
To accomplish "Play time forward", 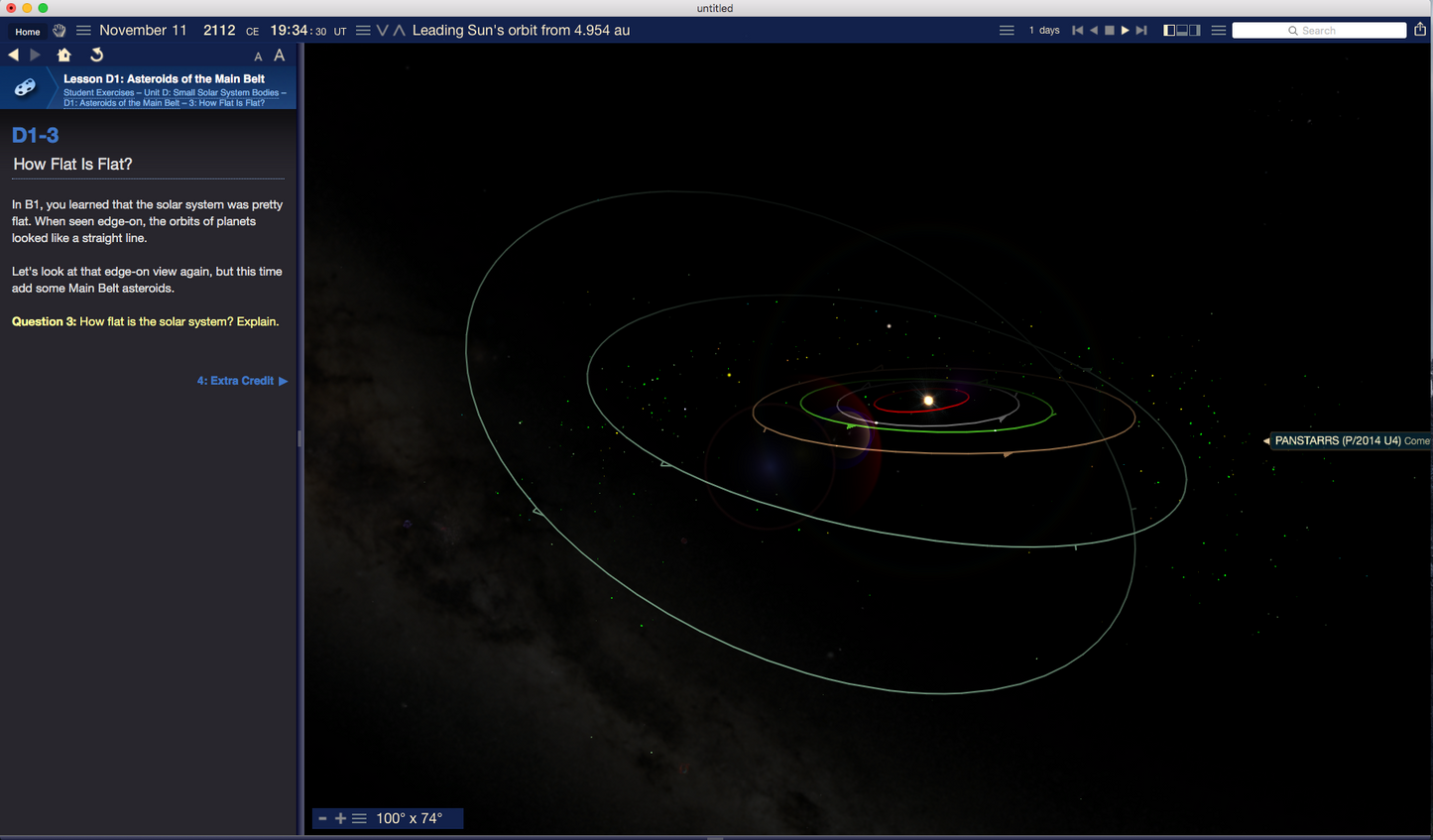I will 1125,31.
